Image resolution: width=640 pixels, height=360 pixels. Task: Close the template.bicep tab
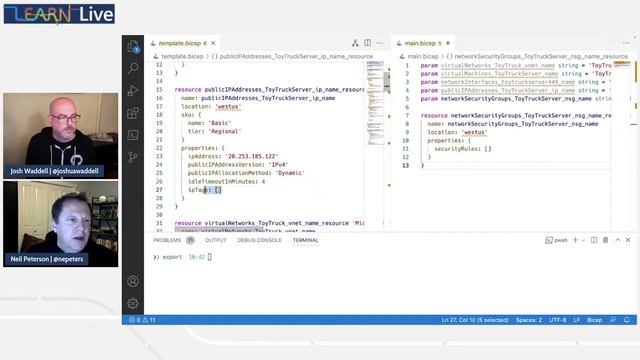tap(213, 43)
